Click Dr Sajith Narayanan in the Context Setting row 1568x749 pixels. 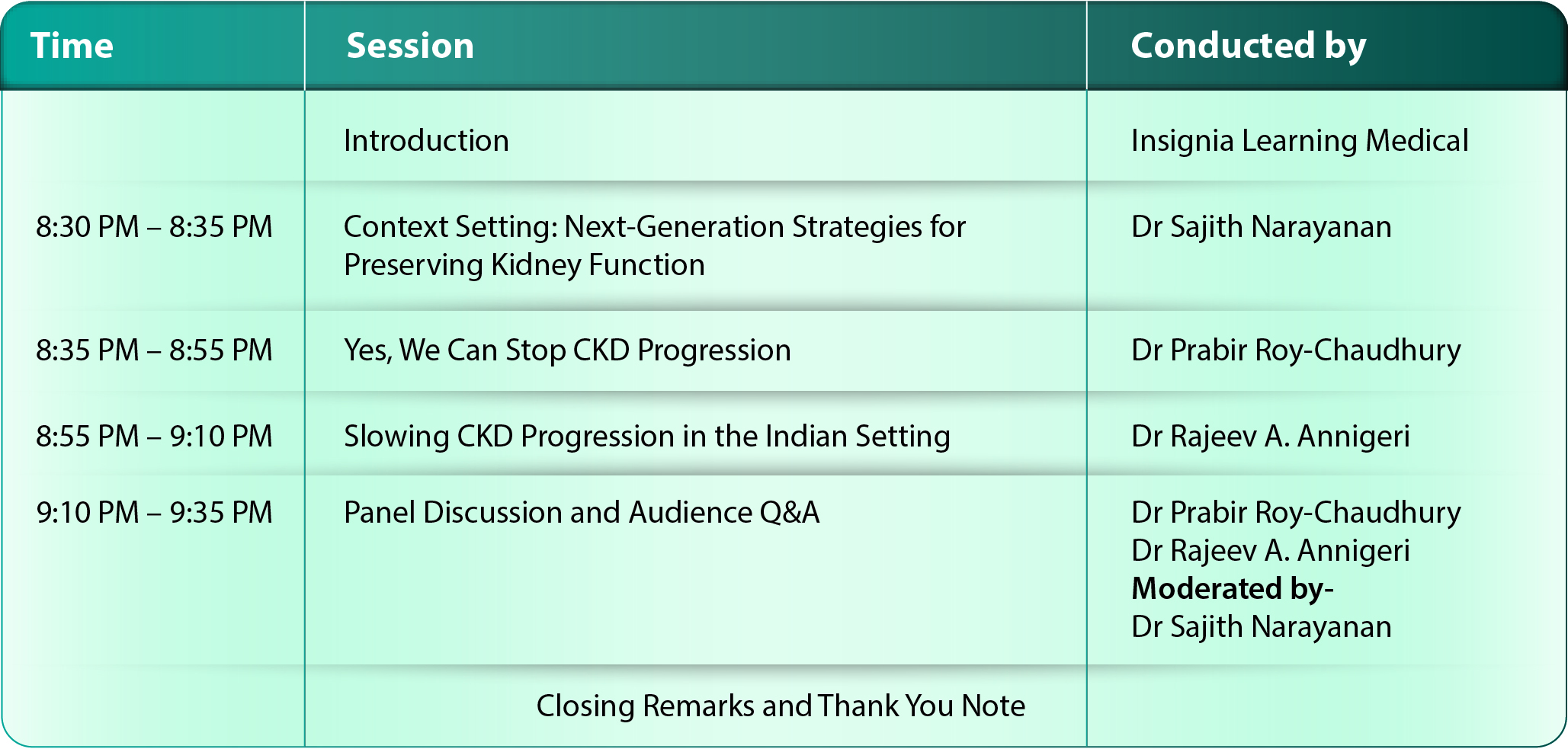click(1262, 227)
